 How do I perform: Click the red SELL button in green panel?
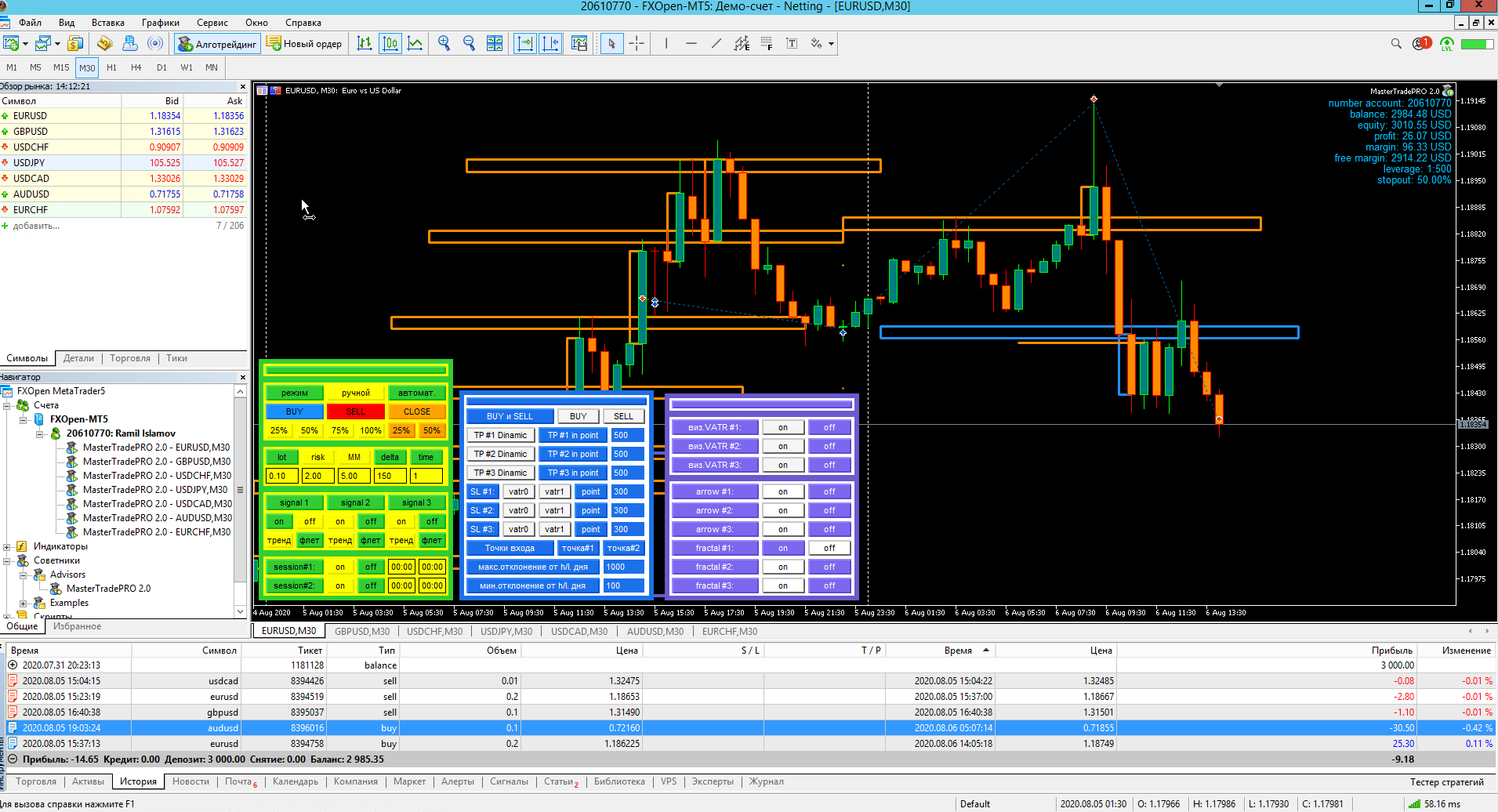coord(356,411)
